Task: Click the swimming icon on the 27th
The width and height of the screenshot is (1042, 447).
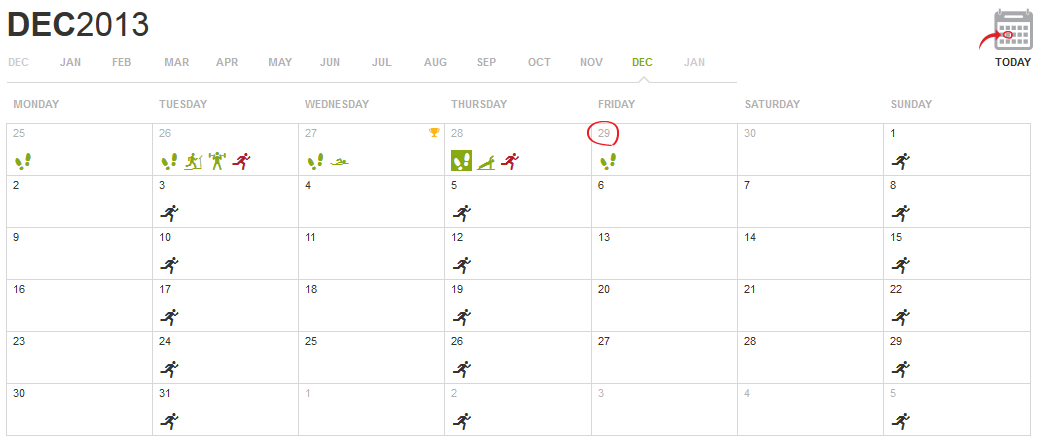Action: 341,161
